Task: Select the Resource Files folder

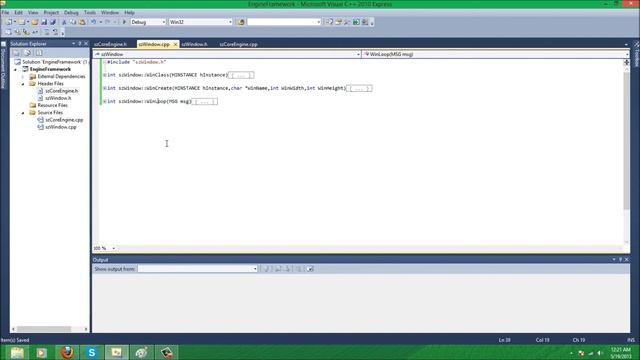Action: click(x=53, y=105)
